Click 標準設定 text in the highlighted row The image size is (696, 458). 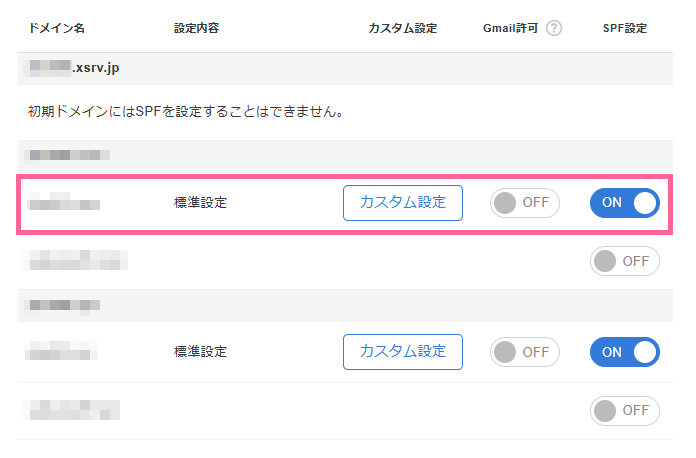pos(200,203)
